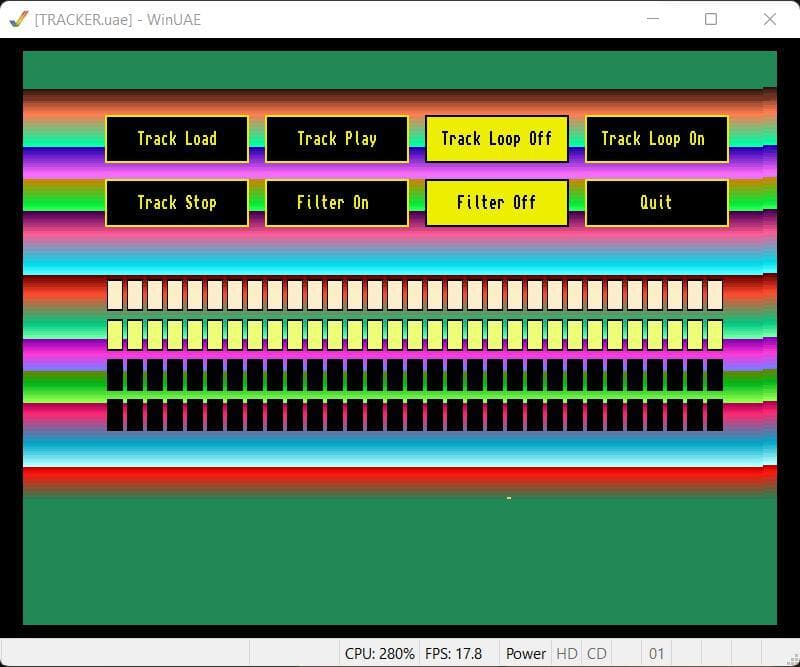Viewport: 800px width, 667px height.
Task: Select the Track Loop Off option
Action: (x=496, y=139)
